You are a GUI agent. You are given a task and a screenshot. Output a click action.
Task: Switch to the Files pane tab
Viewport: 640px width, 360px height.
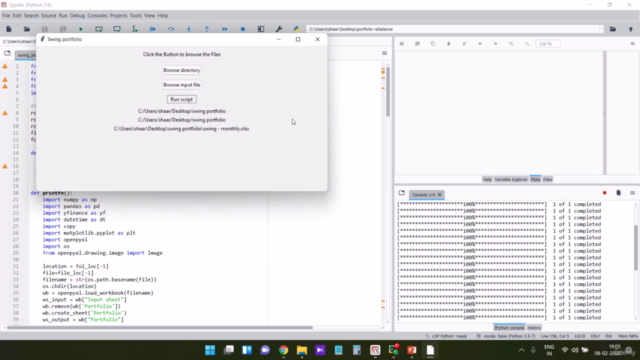tap(547, 180)
